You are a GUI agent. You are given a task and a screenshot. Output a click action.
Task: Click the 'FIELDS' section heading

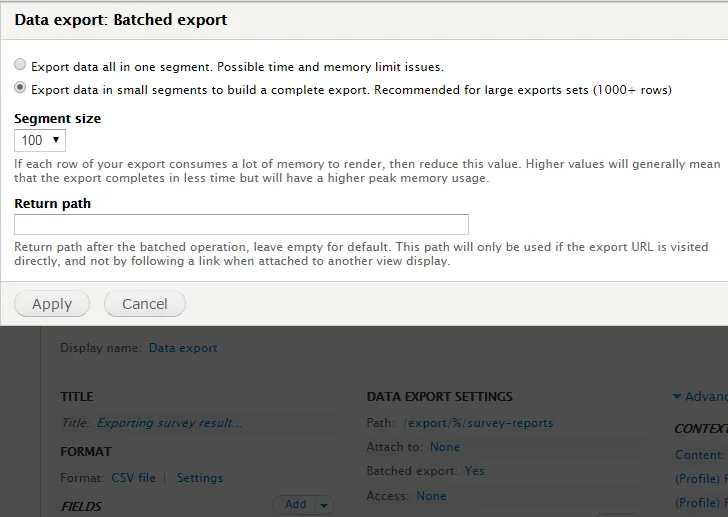(81, 506)
